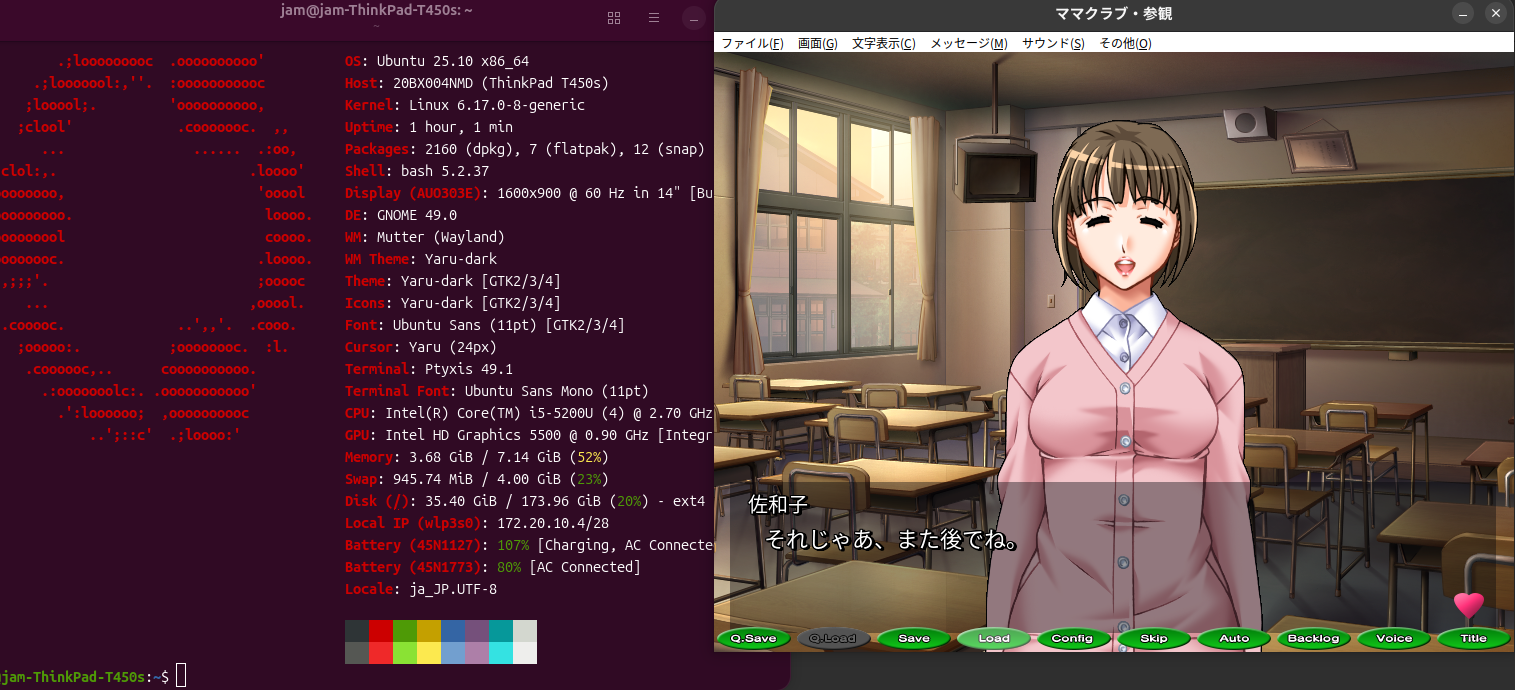1515x690 pixels.
Task: Toggle the Auto play button
Action: point(1234,638)
